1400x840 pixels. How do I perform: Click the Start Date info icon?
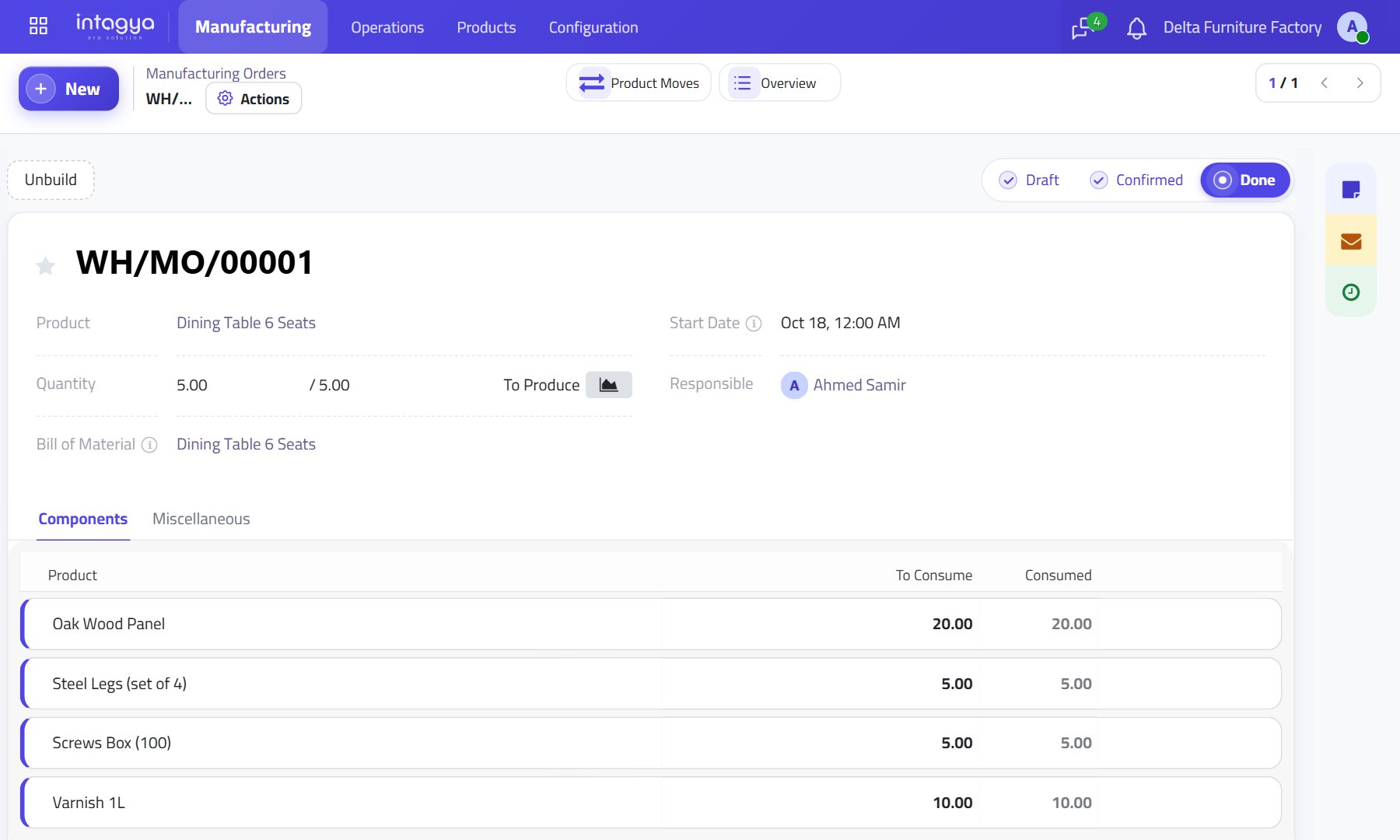754,324
